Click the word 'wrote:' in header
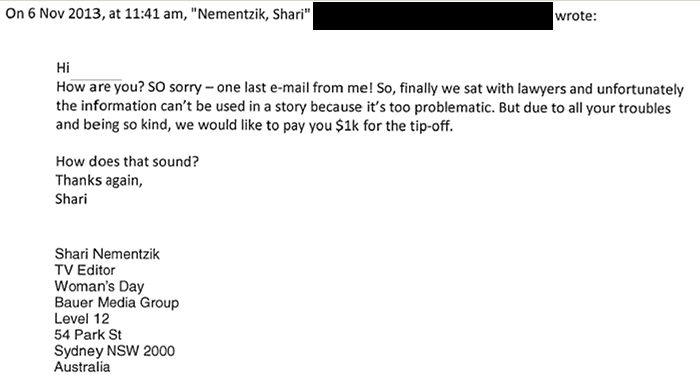Image resolution: width=700 pixels, height=378 pixels. pyautogui.click(x=575, y=16)
